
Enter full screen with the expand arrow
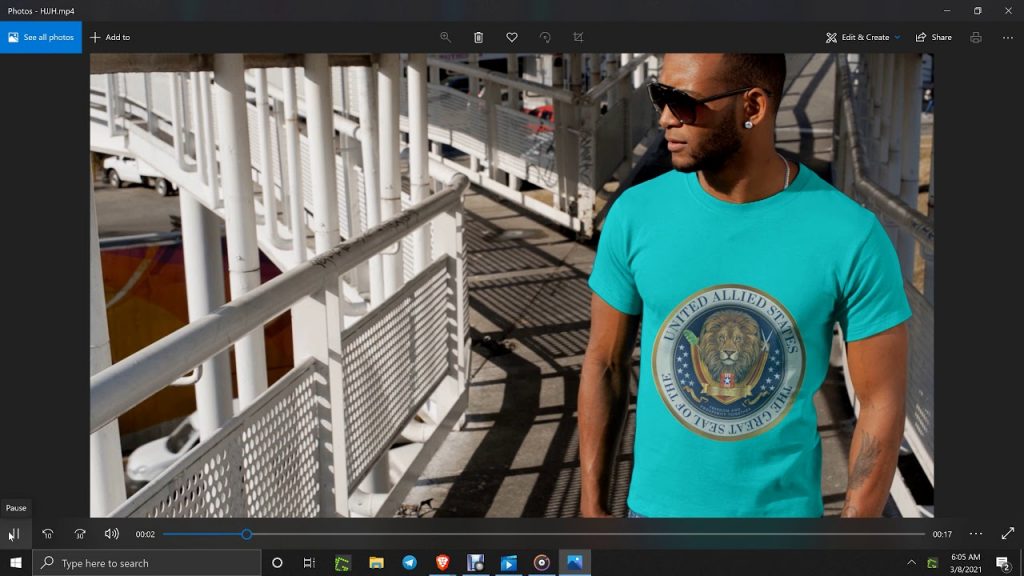tap(1008, 534)
